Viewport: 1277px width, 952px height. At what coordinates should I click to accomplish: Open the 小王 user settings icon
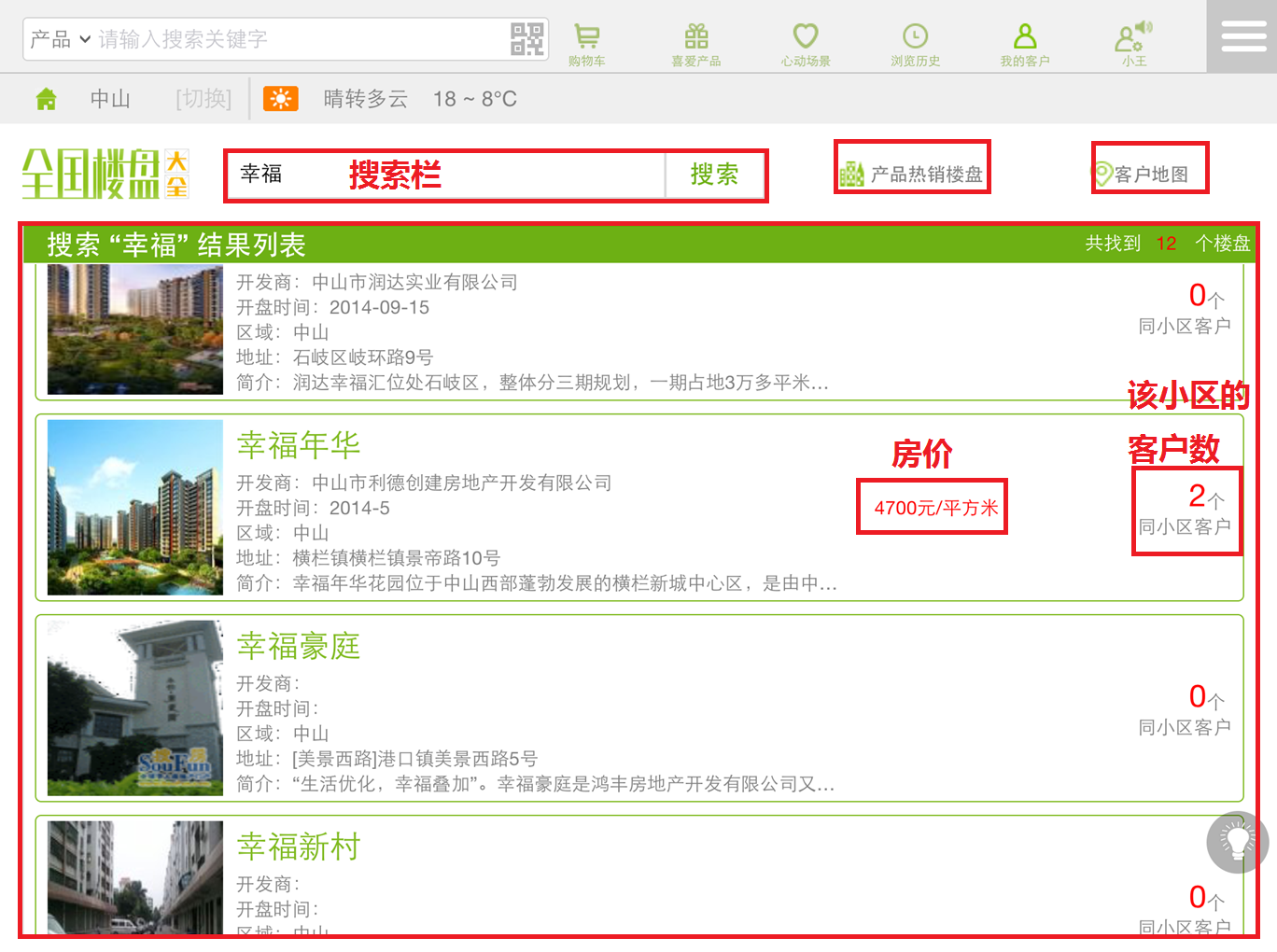[x=1134, y=44]
